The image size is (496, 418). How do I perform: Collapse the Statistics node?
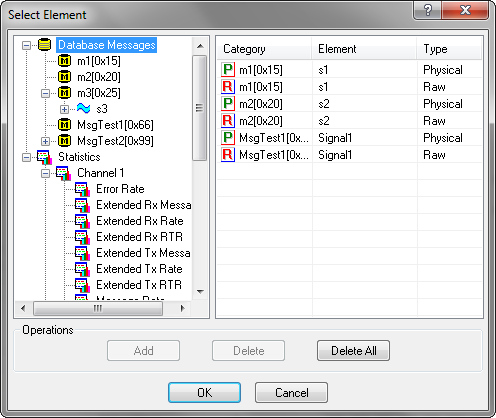26,157
